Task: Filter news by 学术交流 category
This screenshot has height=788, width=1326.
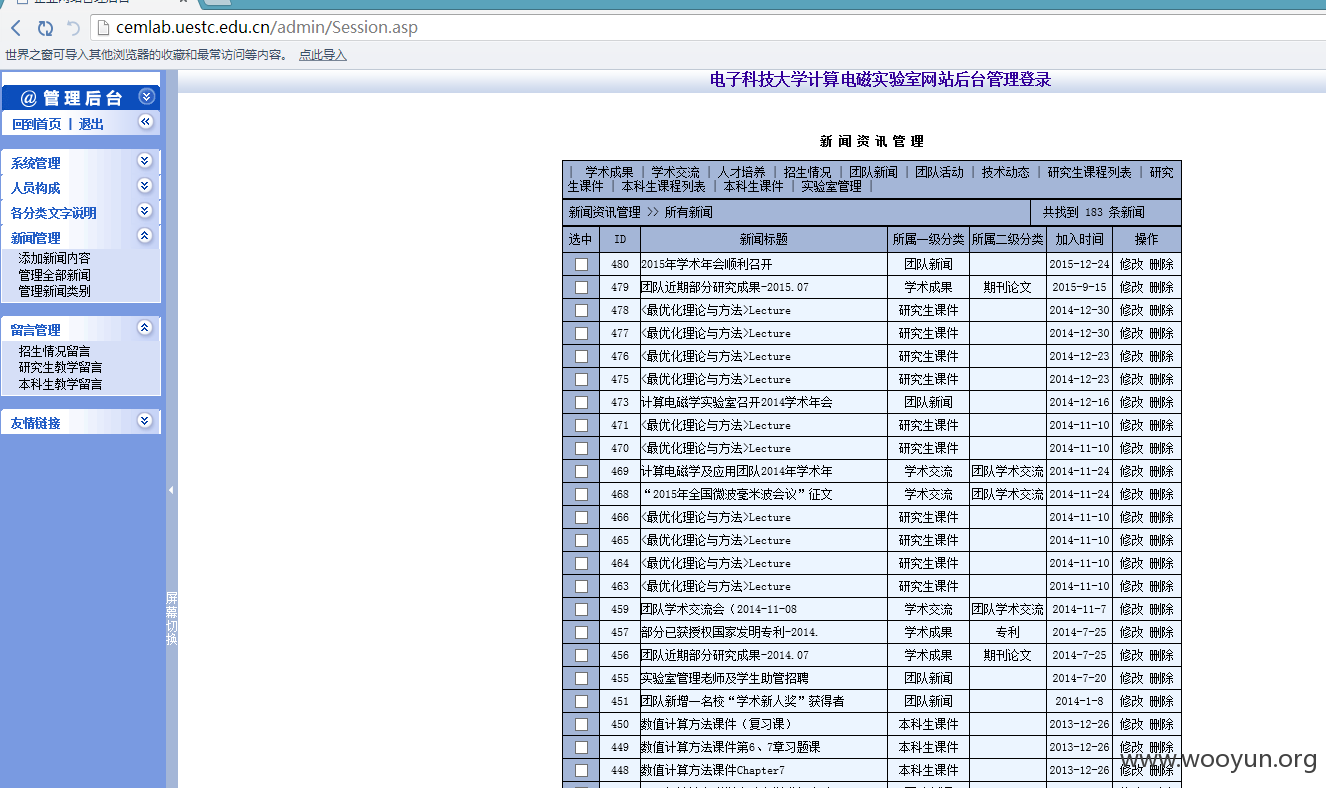Action: tap(675, 172)
